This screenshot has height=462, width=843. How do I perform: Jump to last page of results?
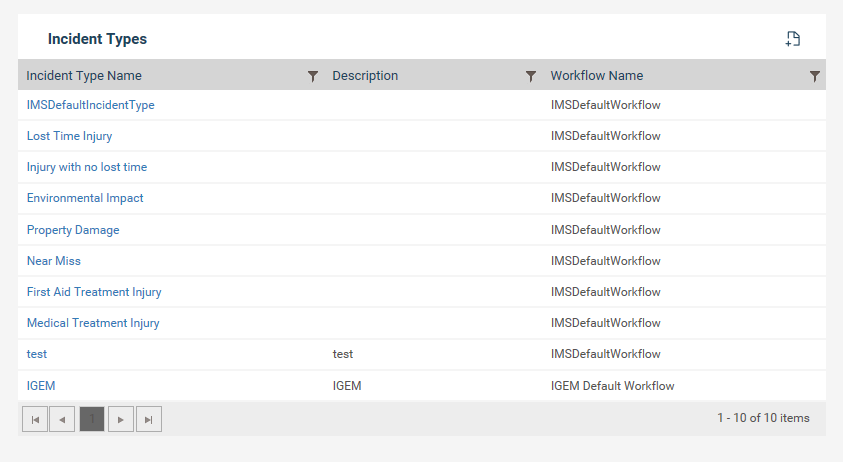pyautogui.click(x=149, y=420)
